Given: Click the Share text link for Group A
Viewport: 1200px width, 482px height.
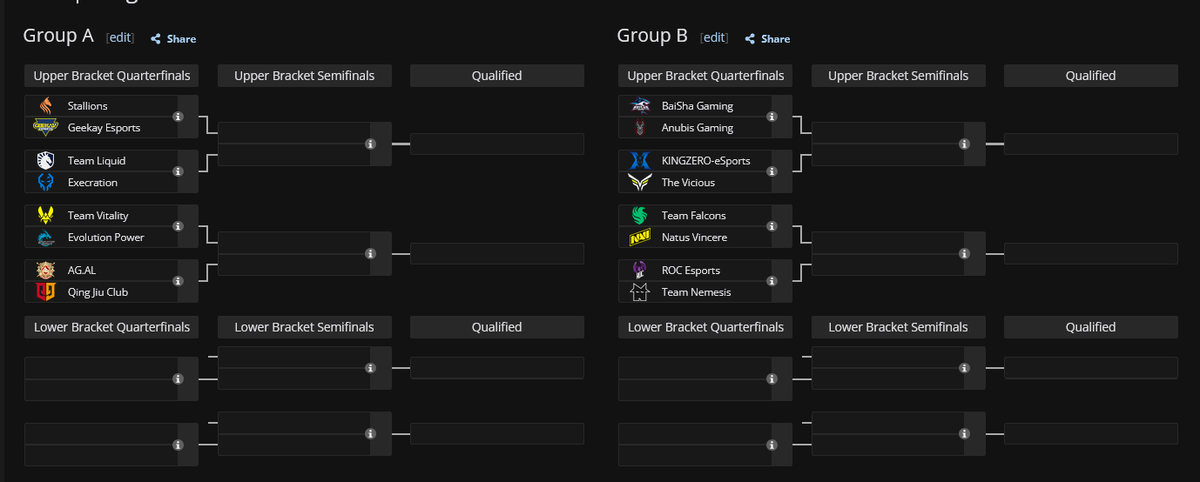Looking at the screenshot, I should [181, 39].
